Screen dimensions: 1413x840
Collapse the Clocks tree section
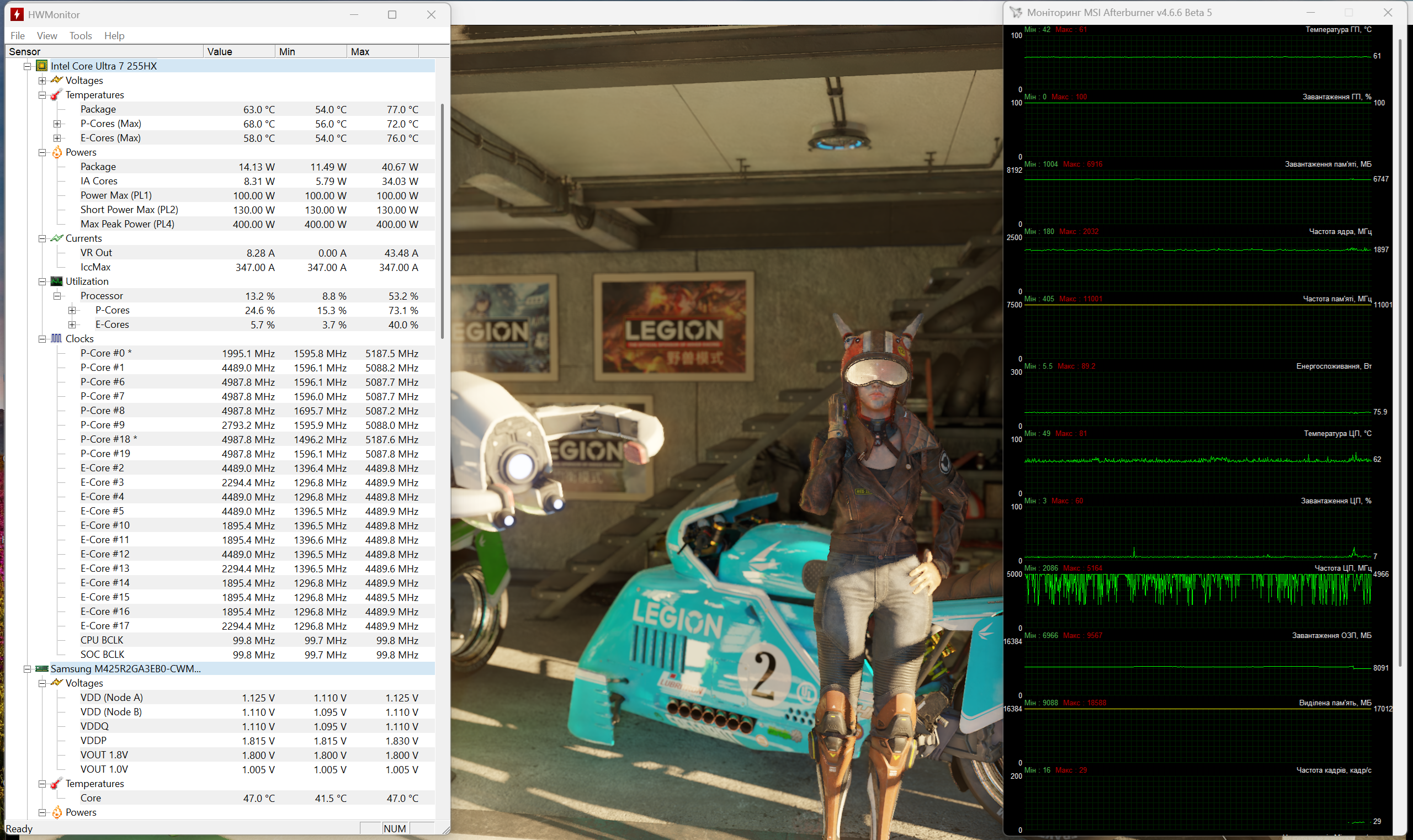(x=43, y=339)
